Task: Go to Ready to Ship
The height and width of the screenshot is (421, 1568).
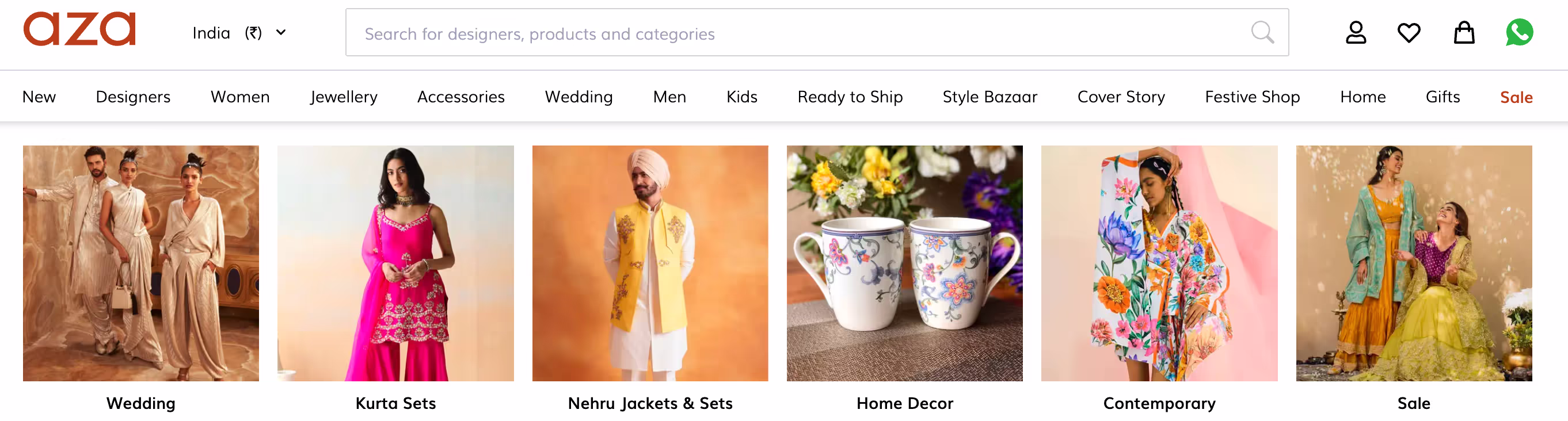Action: [x=850, y=97]
